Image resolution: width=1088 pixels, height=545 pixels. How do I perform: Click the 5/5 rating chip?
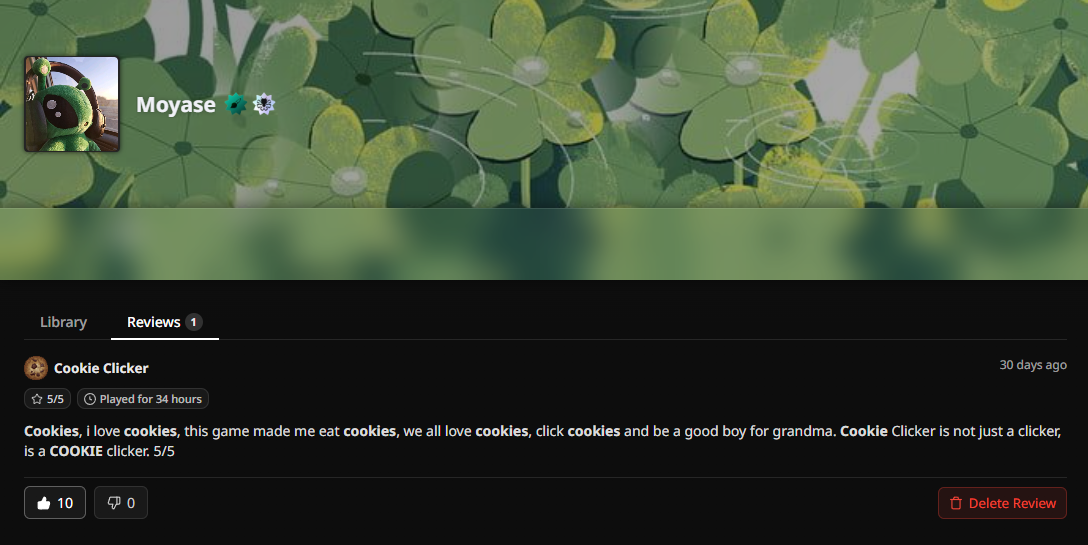tap(47, 399)
